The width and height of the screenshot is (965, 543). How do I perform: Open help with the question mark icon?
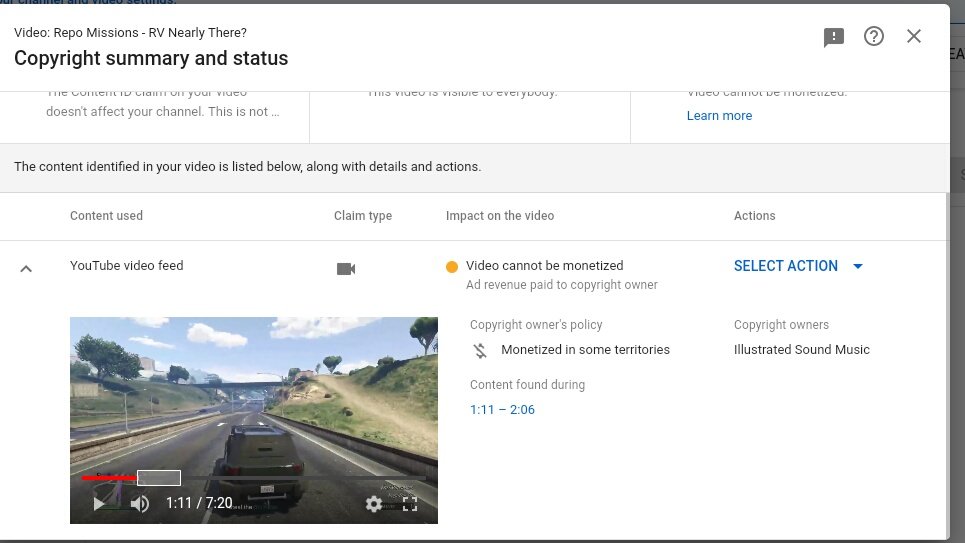point(873,36)
